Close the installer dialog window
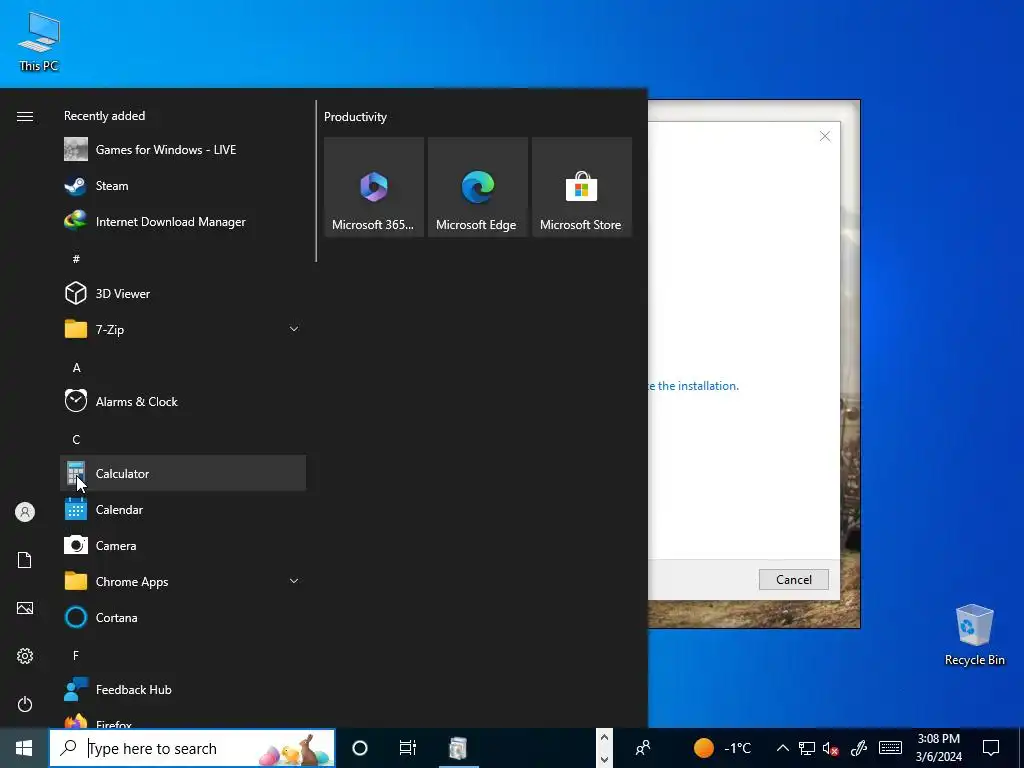This screenshot has height=768, width=1024. pos(825,136)
